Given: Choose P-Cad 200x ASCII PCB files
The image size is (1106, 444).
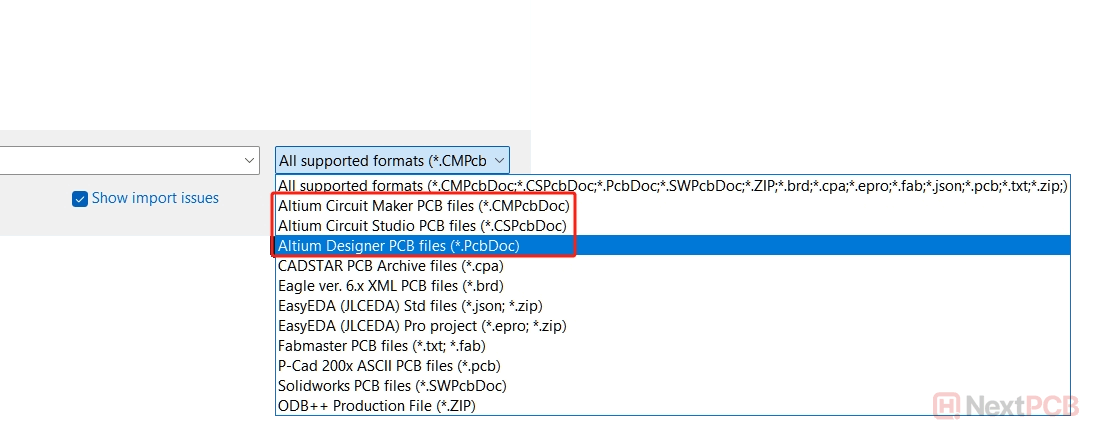Looking at the screenshot, I should [x=389, y=366].
